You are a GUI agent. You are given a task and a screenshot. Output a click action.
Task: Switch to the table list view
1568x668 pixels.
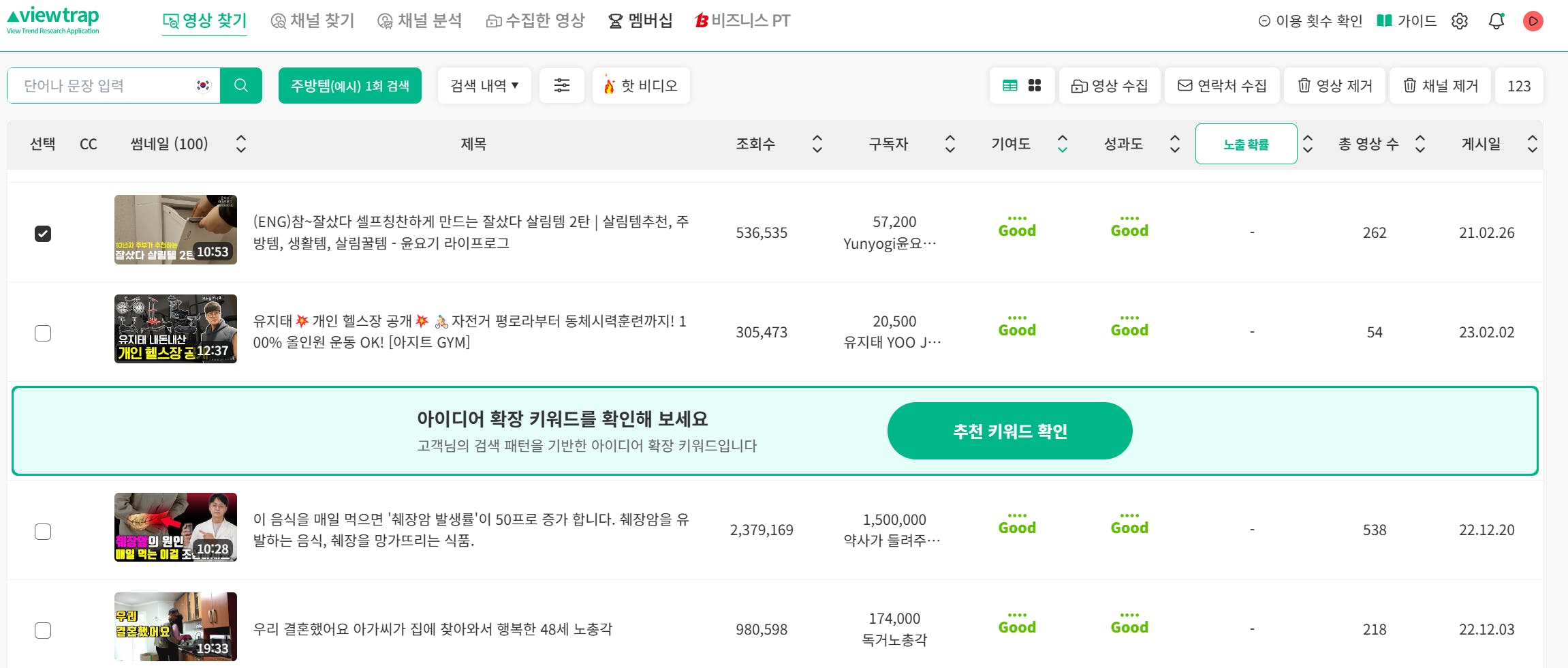pyautogui.click(x=1009, y=85)
